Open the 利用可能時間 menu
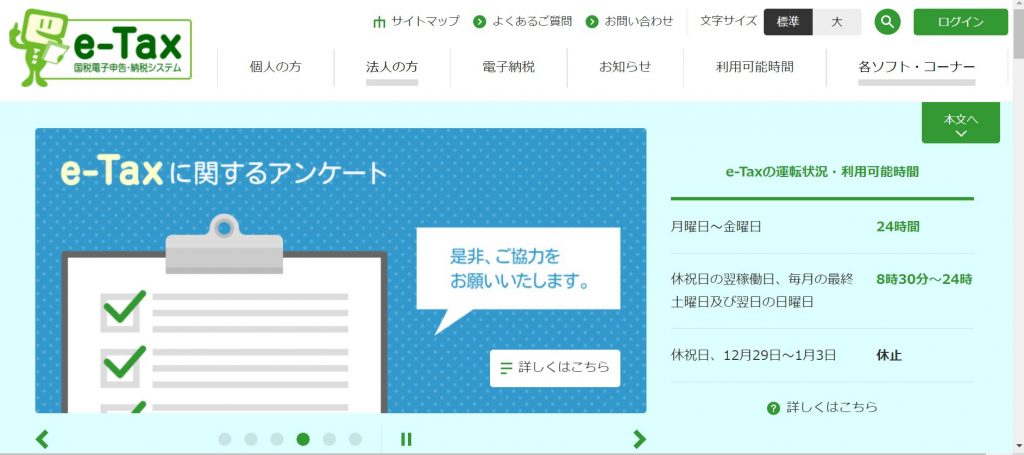This screenshot has width=1024, height=455. 755,67
